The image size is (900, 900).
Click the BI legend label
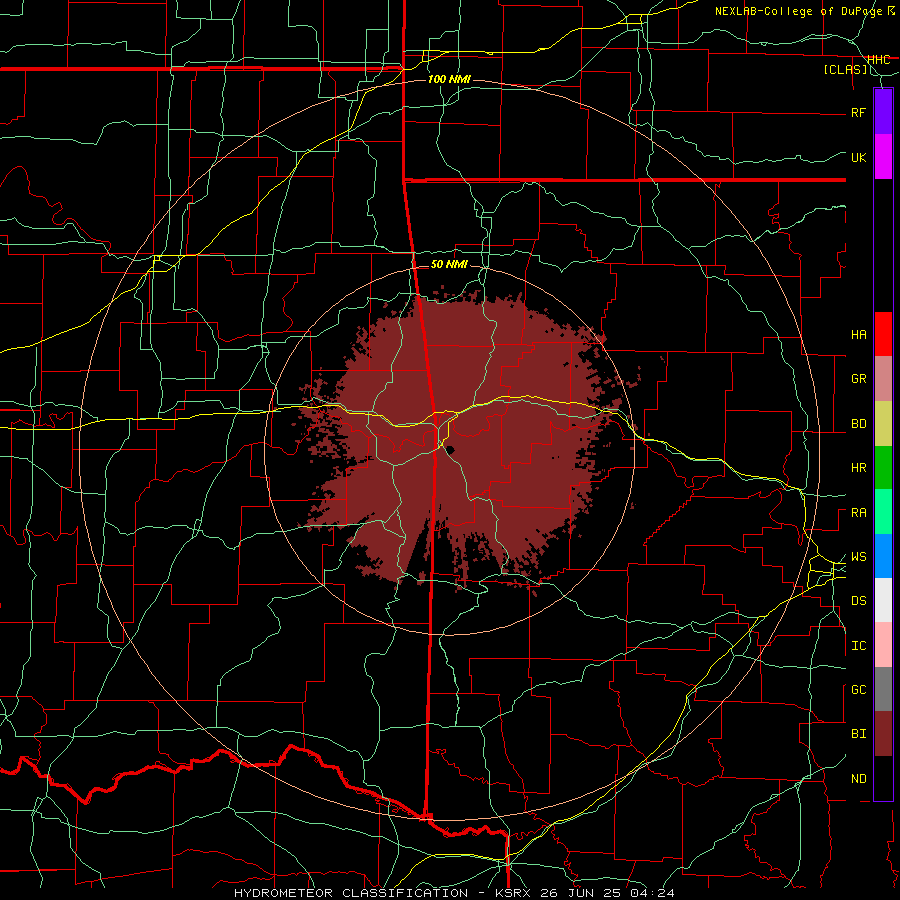(858, 734)
